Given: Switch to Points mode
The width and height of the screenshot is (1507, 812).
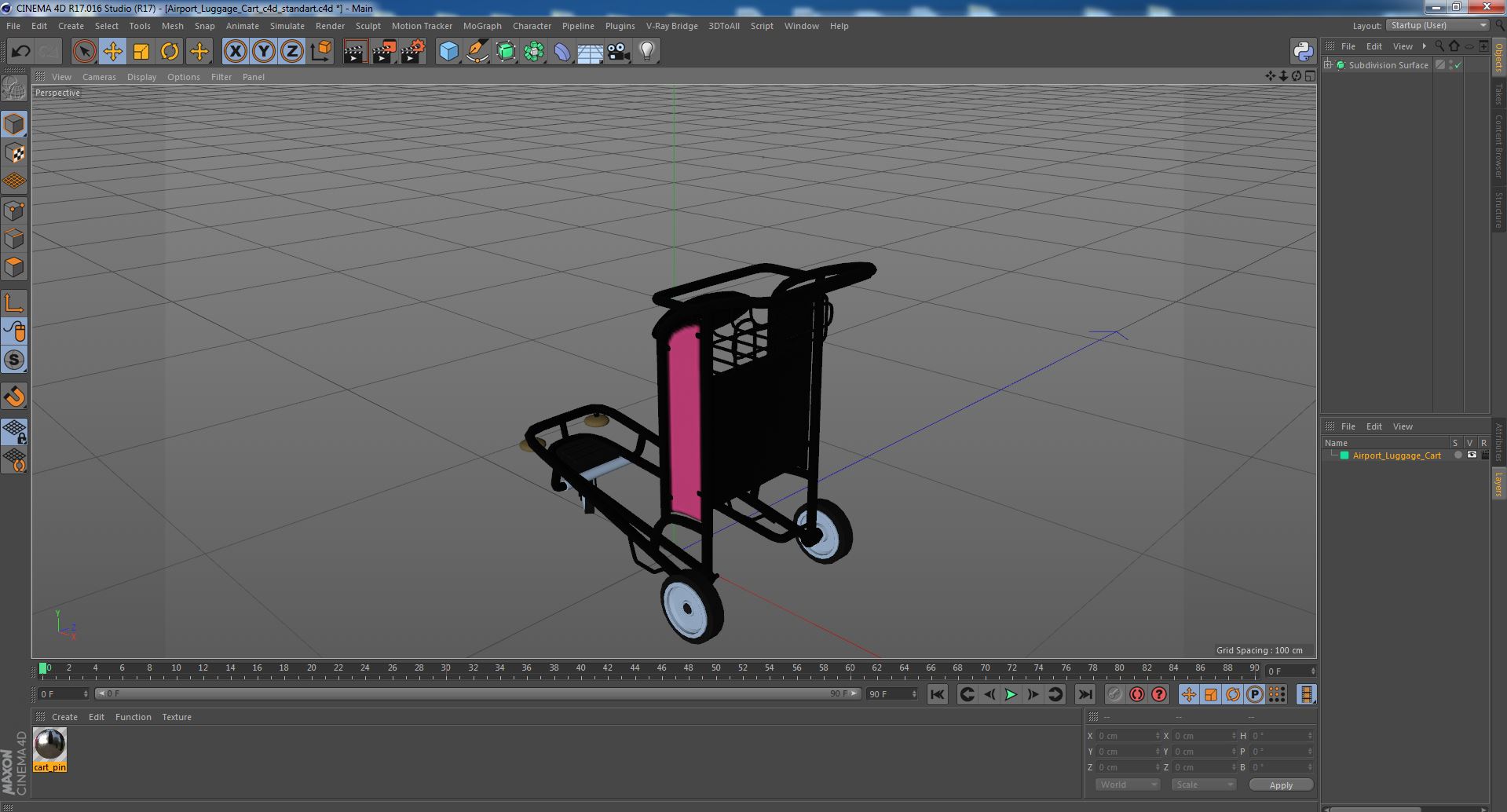Looking at the screenshot, I should (14, 210).
